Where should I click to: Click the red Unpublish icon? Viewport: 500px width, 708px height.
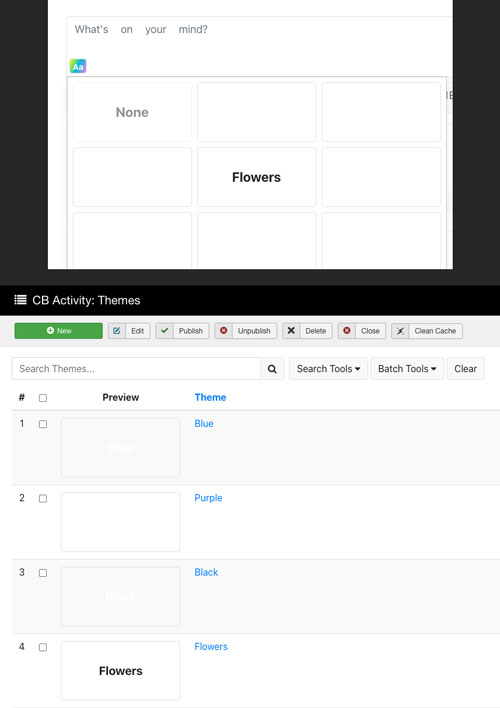(224, 331)
